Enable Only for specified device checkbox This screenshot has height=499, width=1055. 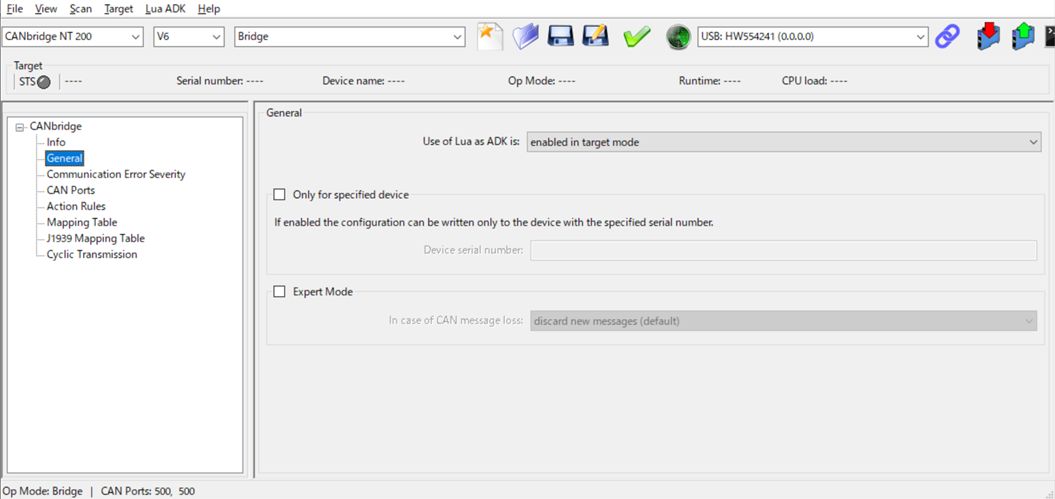[x=279, y=195]
